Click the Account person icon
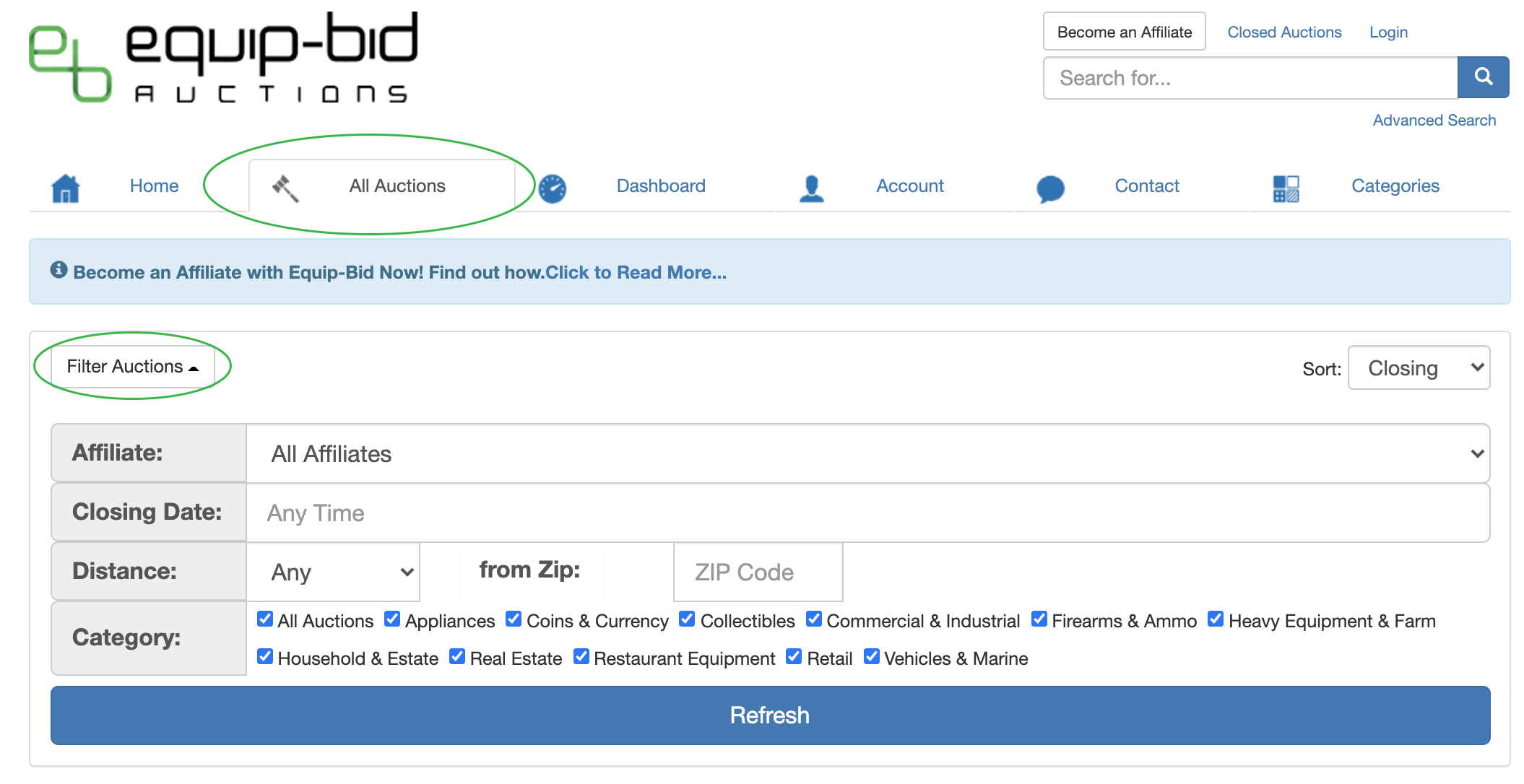The height and width of the screenshot is (784, 1524). [812, 188]
